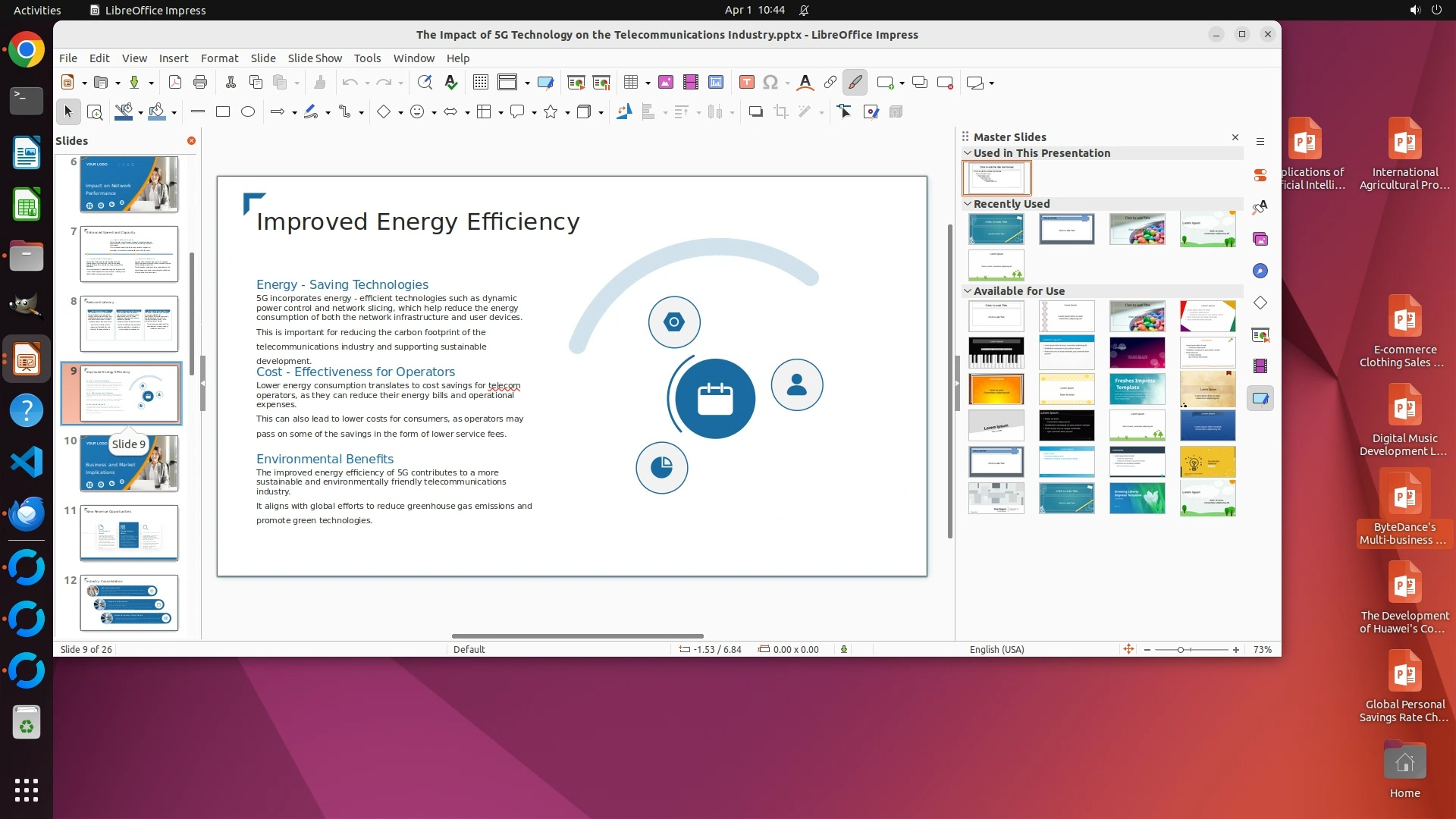Toggle Display Grid on the toolbar
The image size is (1456, 819).
coord(480,83)
